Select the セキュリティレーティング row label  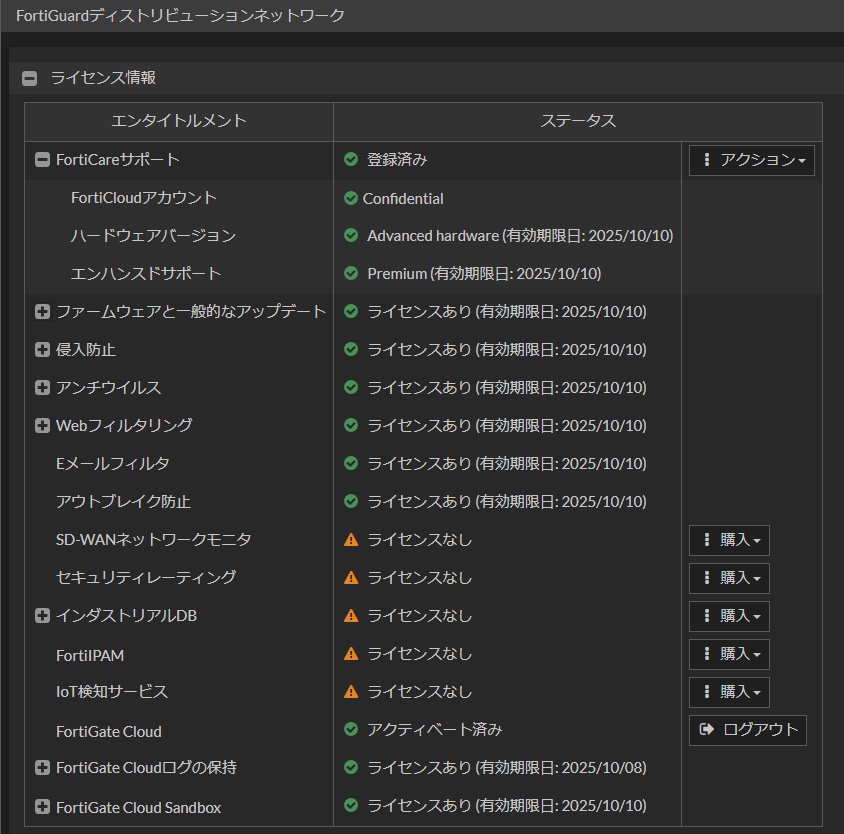coord(146,578)
